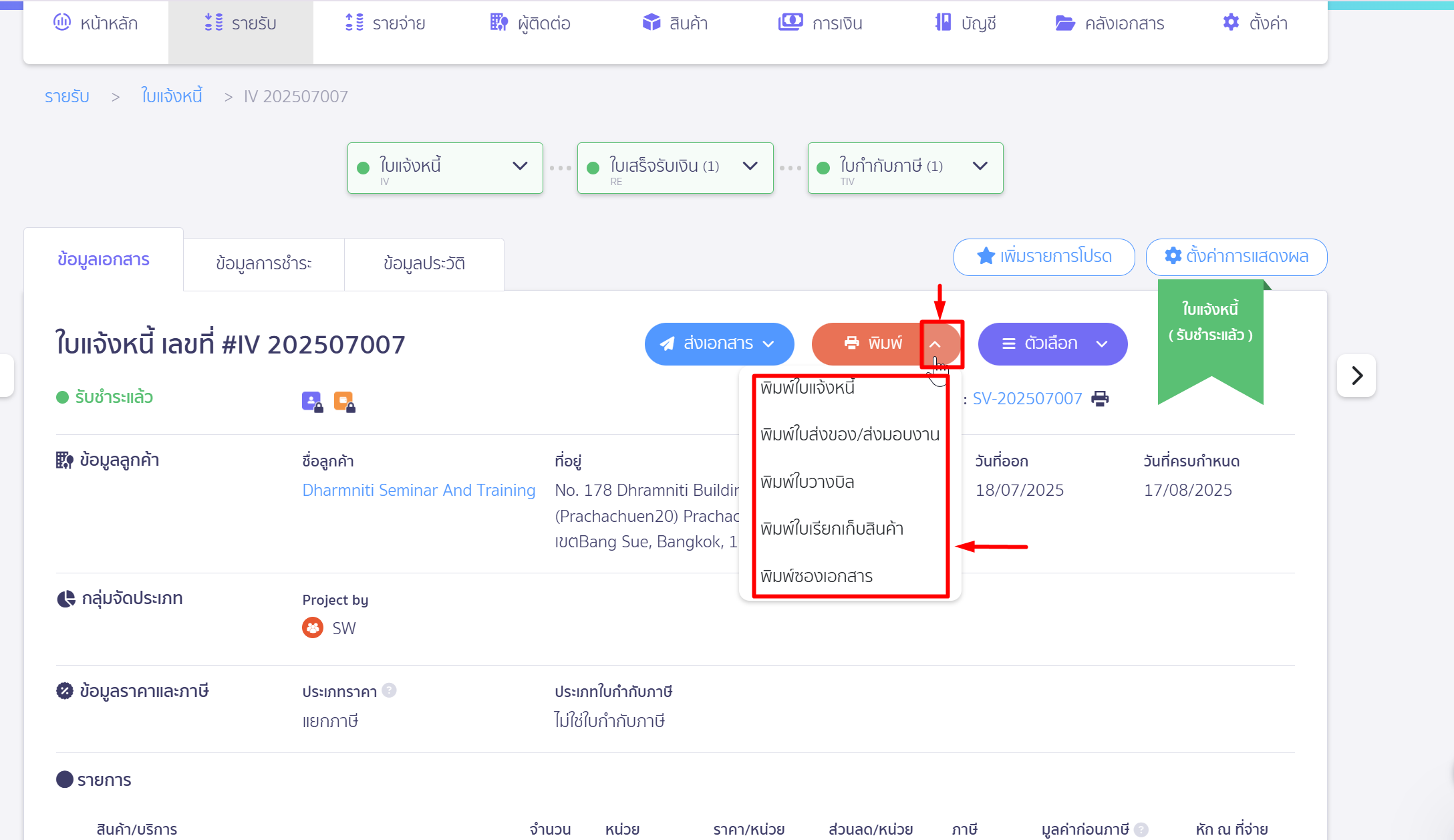This screenshot has width=1454, height=840.
Task: Click the invoice heading #IV 202507007
Action: point(230,344)
